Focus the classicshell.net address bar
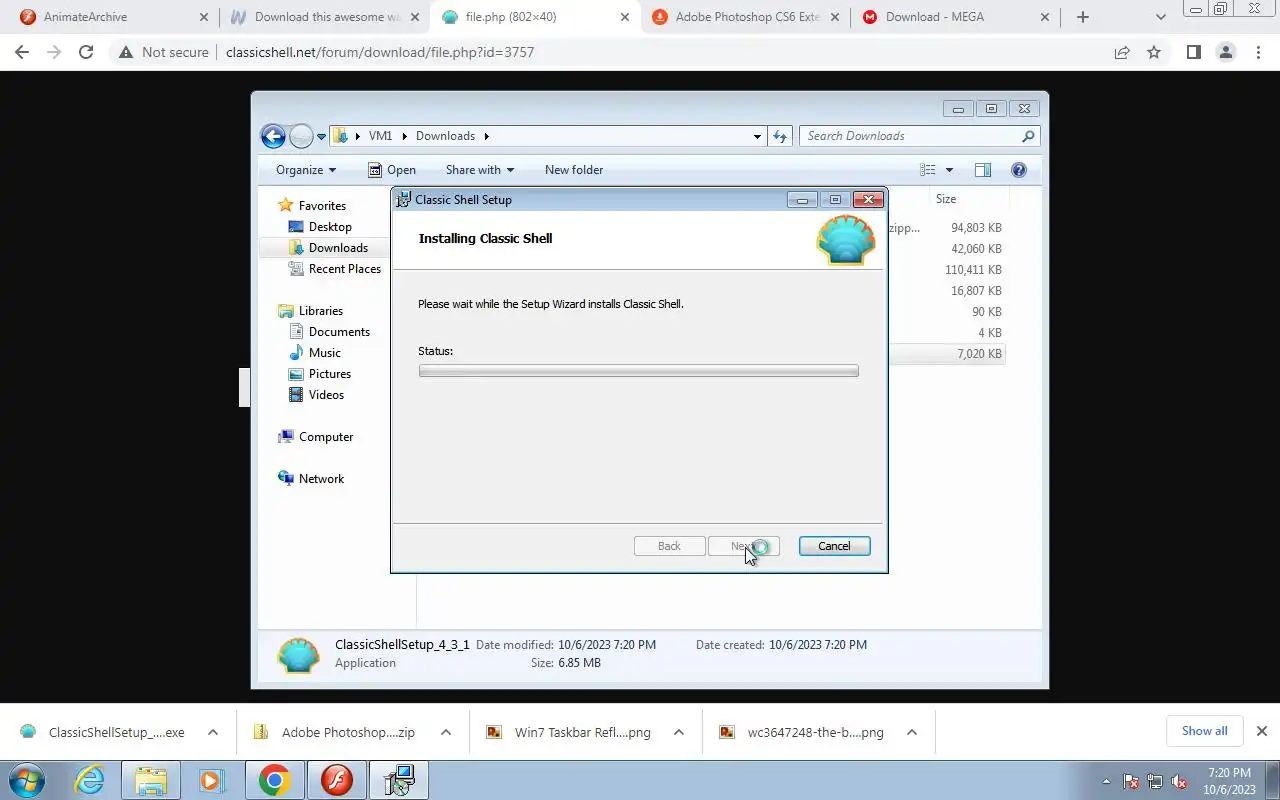This screenshot has width=1280, height=800. pos(660,52)
